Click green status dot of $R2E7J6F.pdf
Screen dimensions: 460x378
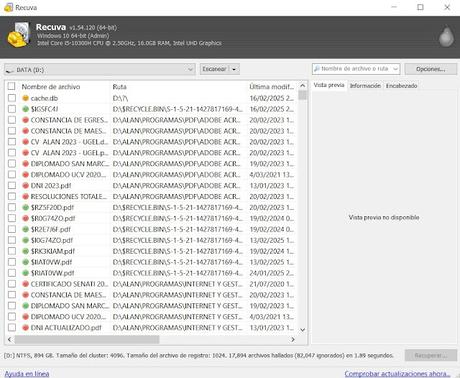click(25, 229)
